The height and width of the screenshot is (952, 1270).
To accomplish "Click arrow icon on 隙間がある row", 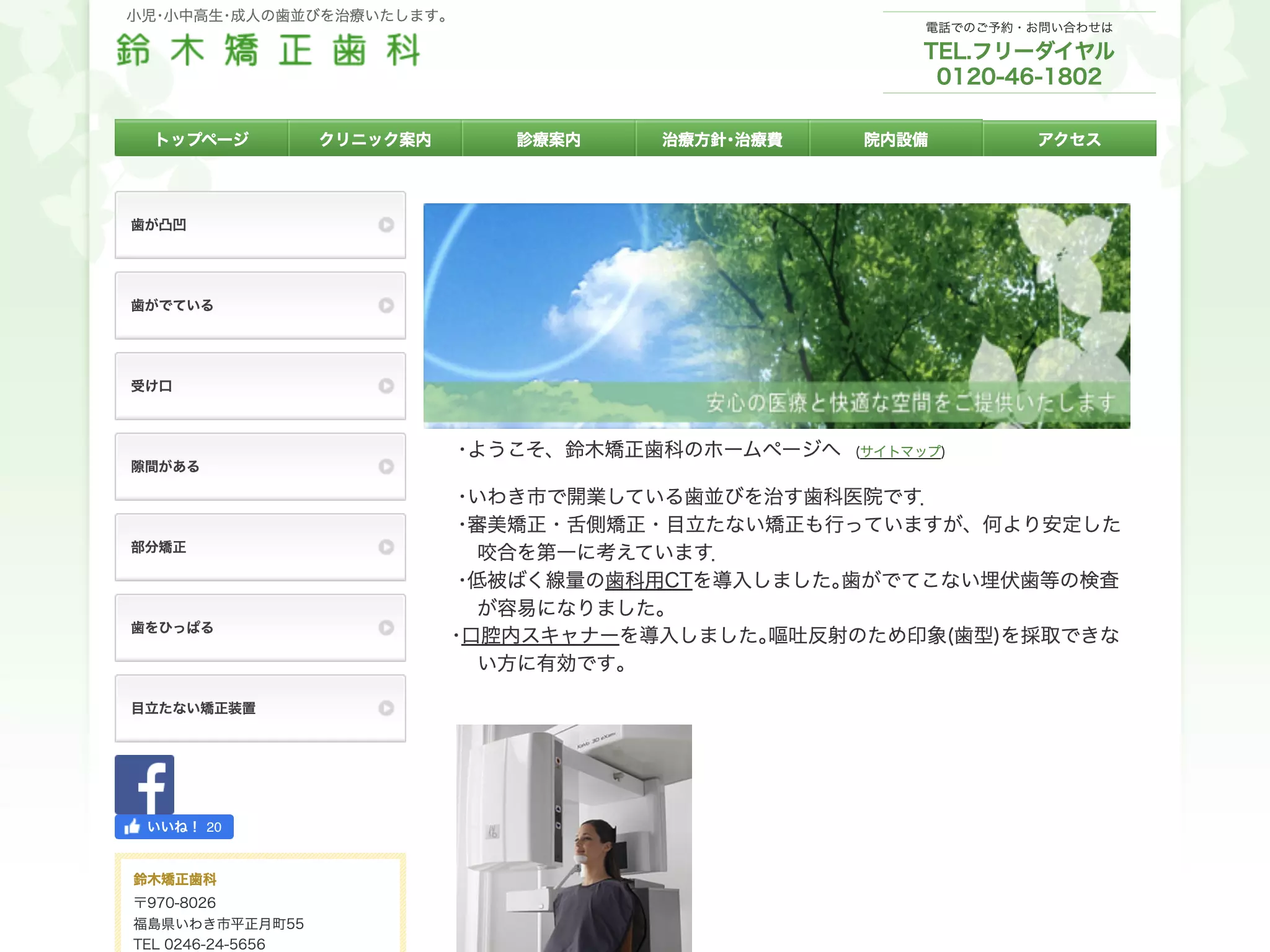I will click(x=386, y=467).
